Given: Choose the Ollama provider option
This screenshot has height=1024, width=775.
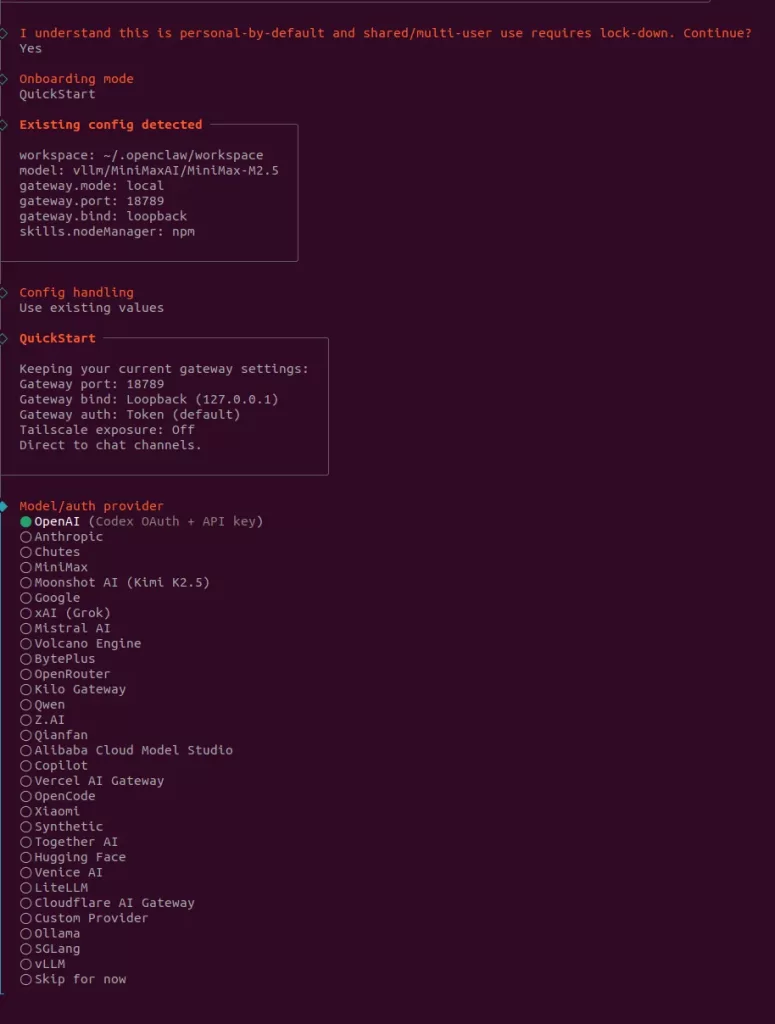Looking at the screenshot, I should [x=55, y=933].
